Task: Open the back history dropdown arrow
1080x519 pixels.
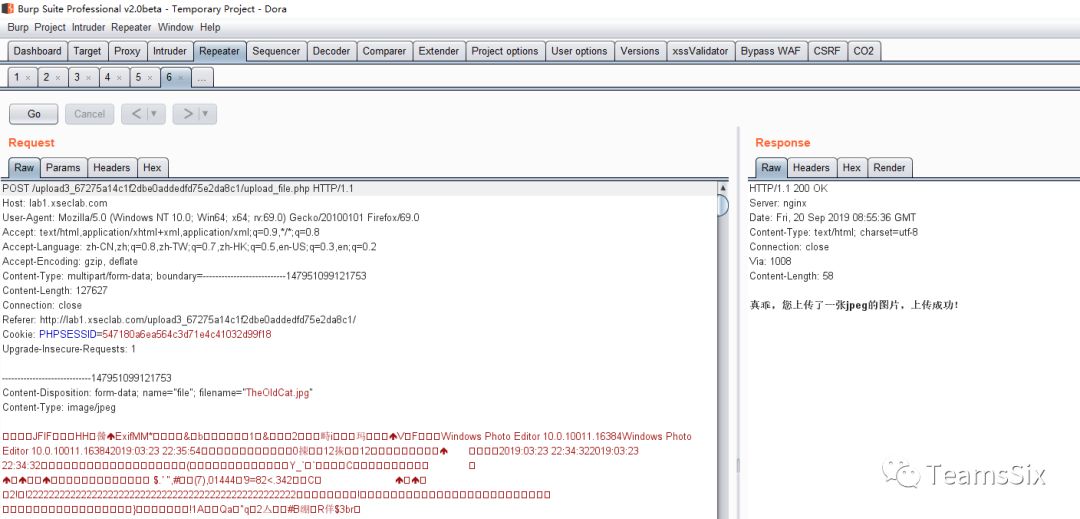Action: 154,114
